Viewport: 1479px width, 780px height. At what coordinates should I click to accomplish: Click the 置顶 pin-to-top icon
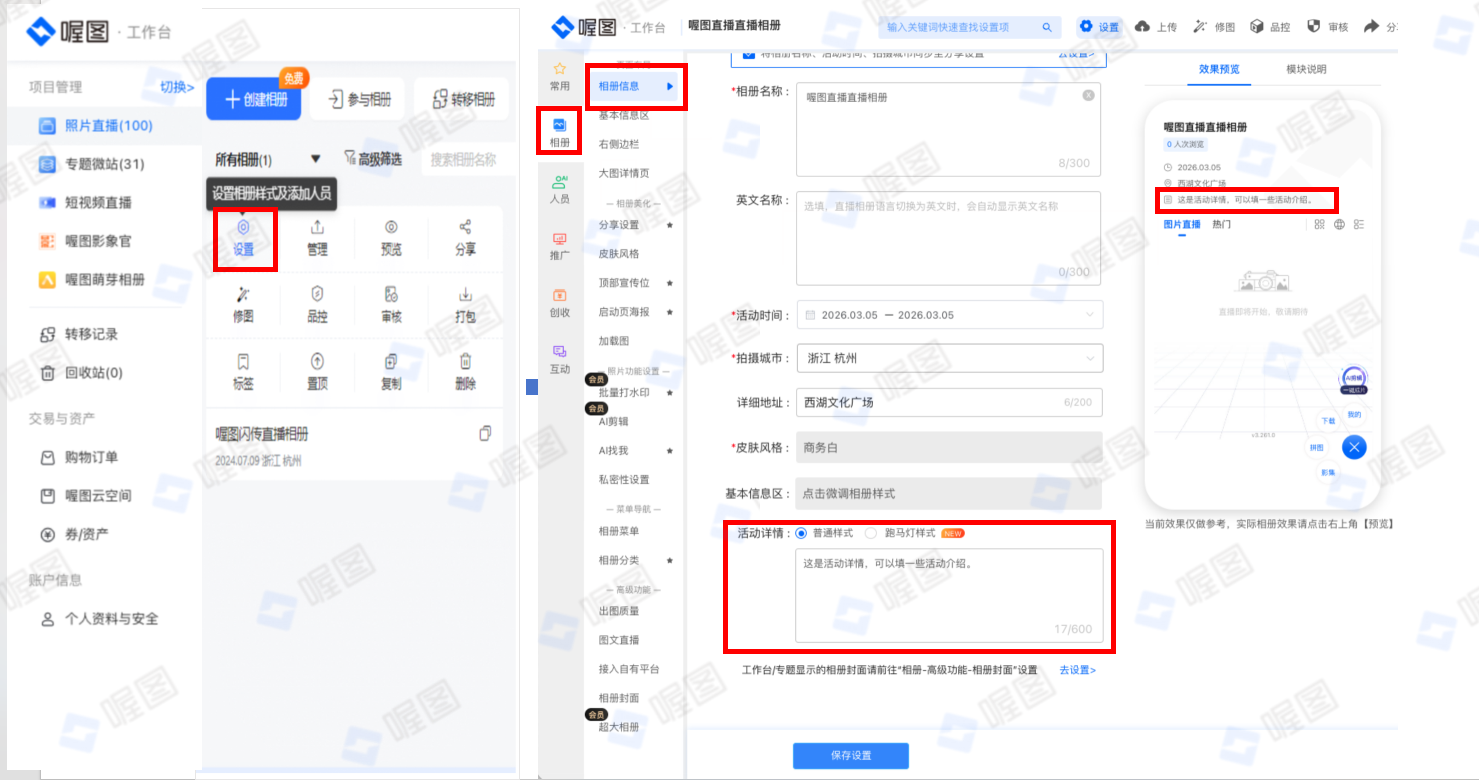pos(317,361)
